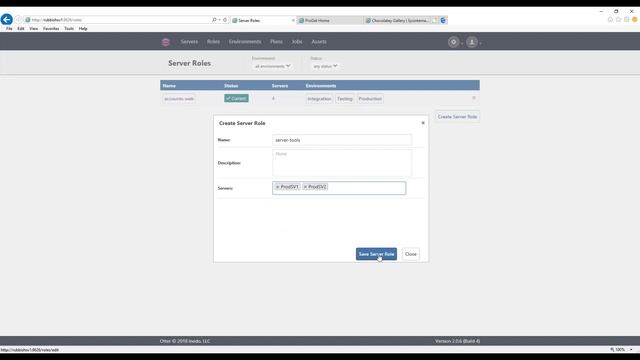
Task: Open the gear settings icon in navbar
Action: [453, 42]
